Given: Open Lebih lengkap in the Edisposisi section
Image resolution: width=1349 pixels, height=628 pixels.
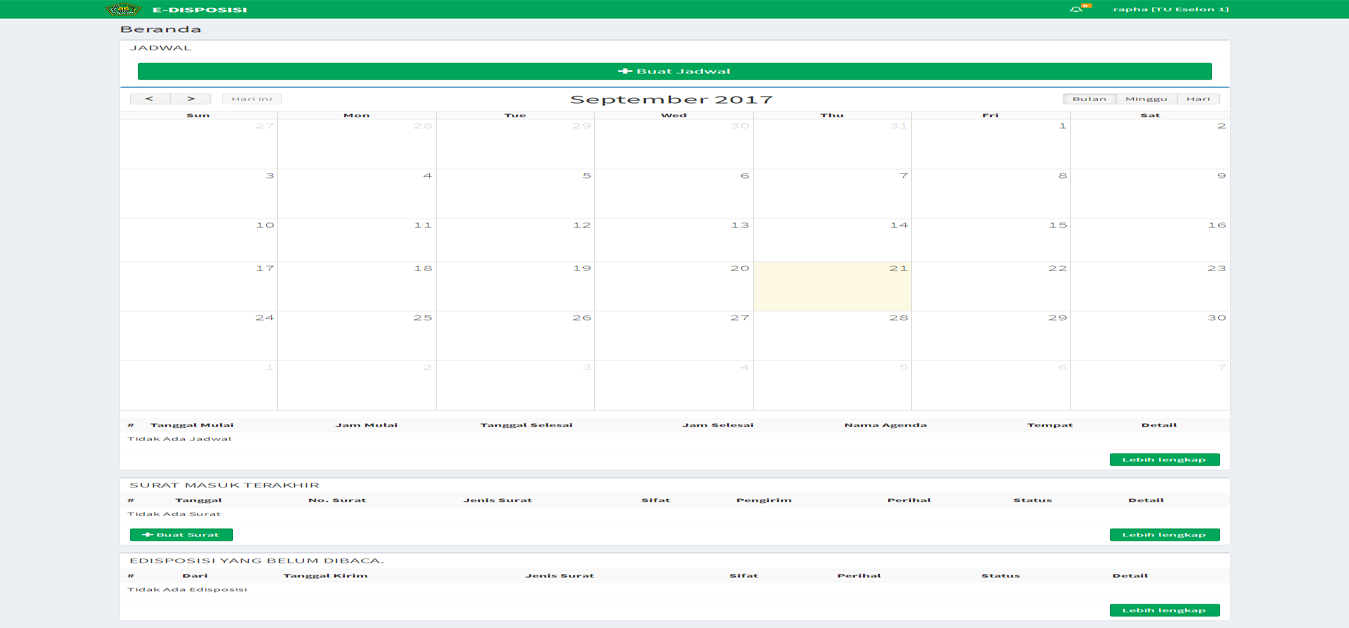Looking at the screenshot, I should pyautogui.click(x=1164, y=610).
